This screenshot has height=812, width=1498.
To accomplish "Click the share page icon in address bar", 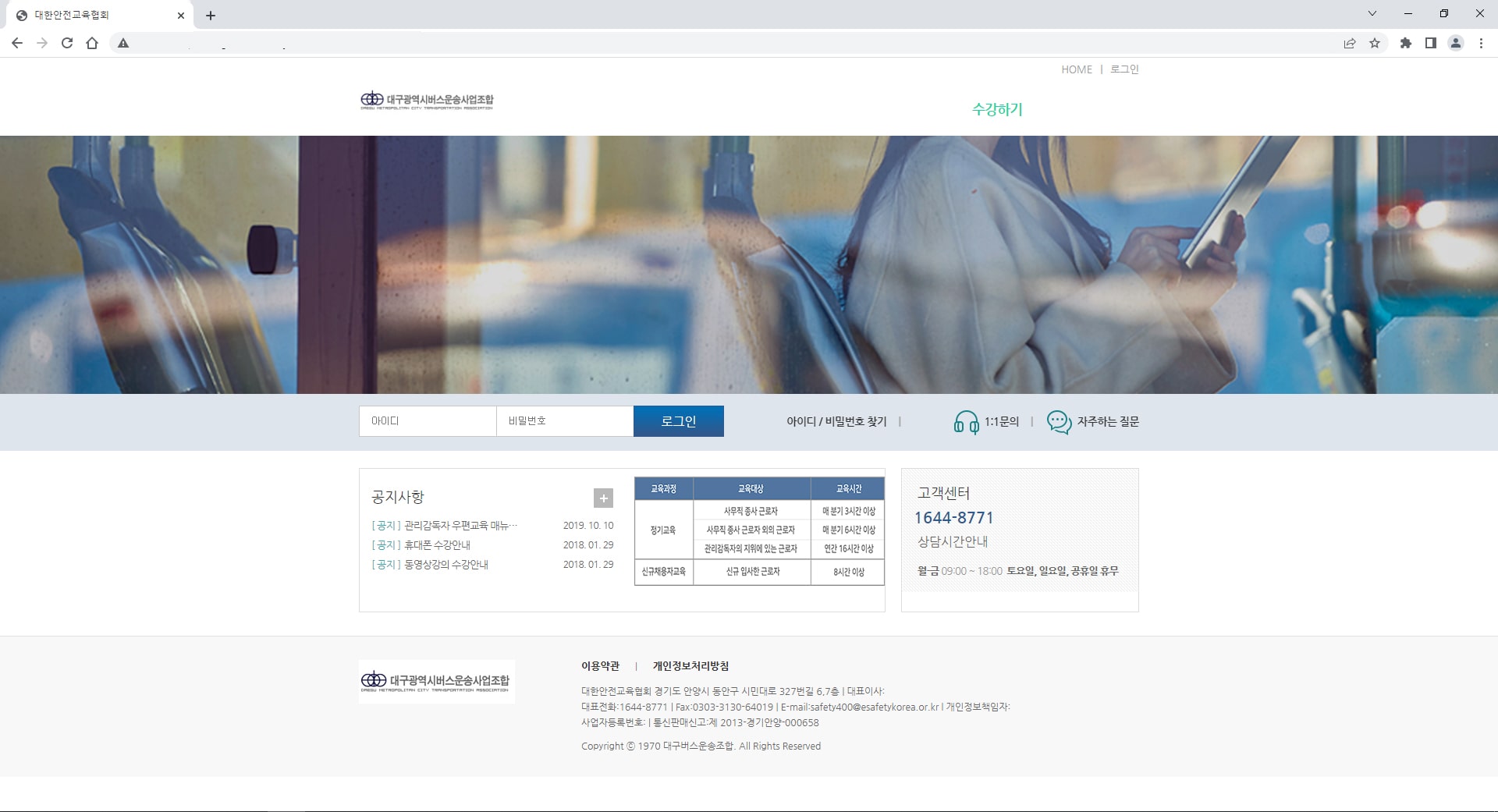I will [1349, 44].
